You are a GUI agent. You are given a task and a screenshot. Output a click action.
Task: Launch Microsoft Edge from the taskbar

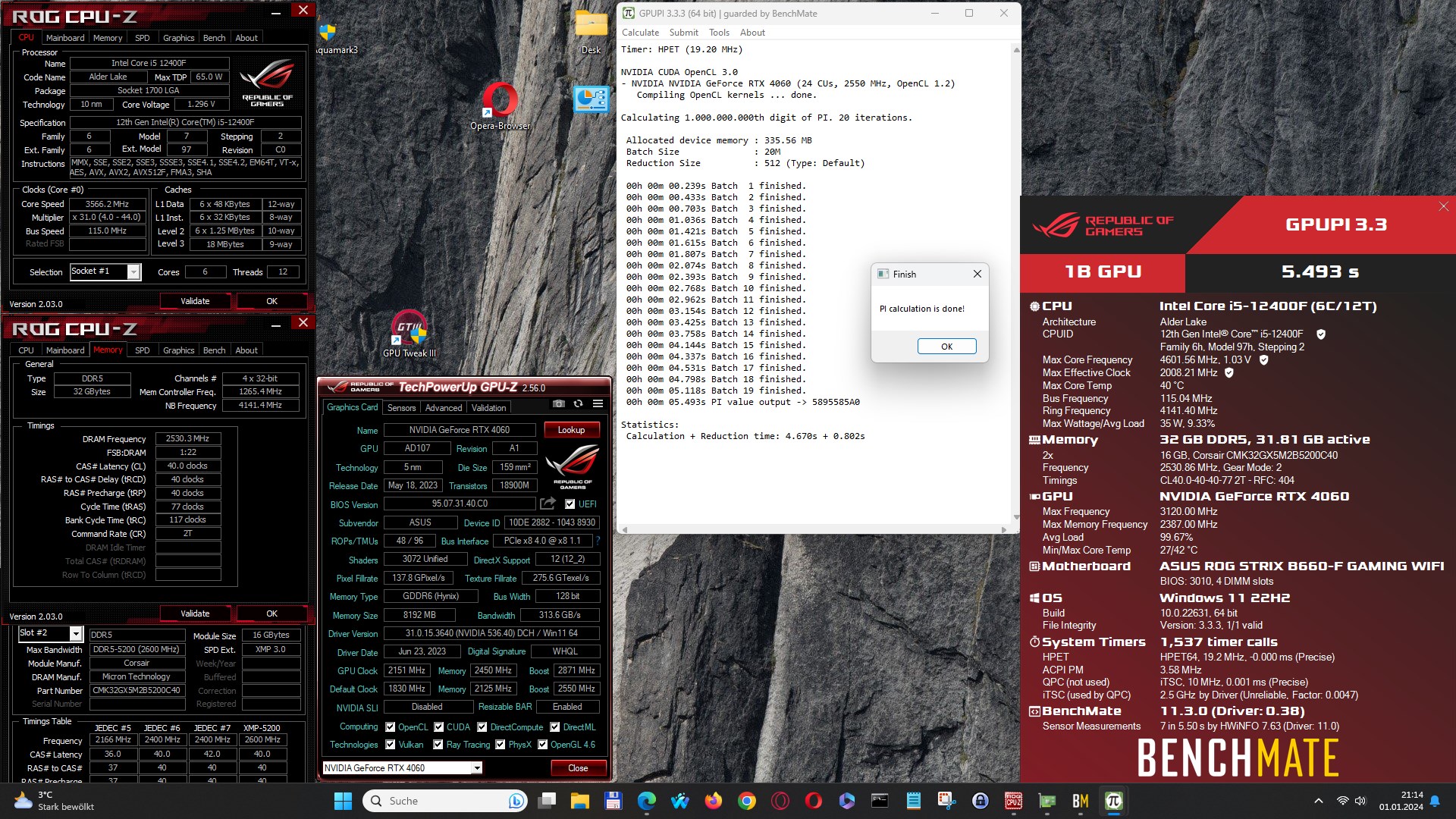pyautogui.click(x=647, y=801)
